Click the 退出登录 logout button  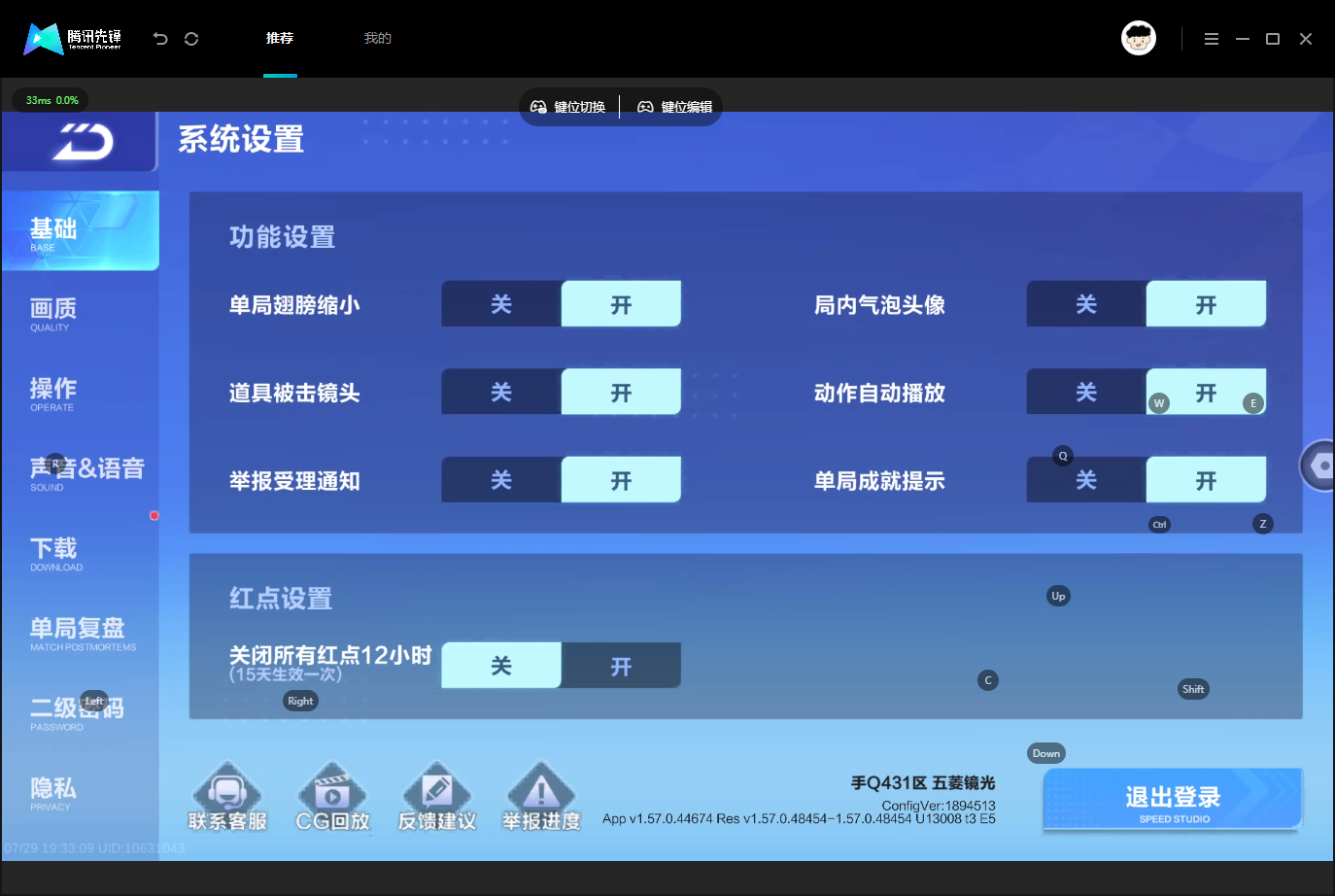point(1173,800)
